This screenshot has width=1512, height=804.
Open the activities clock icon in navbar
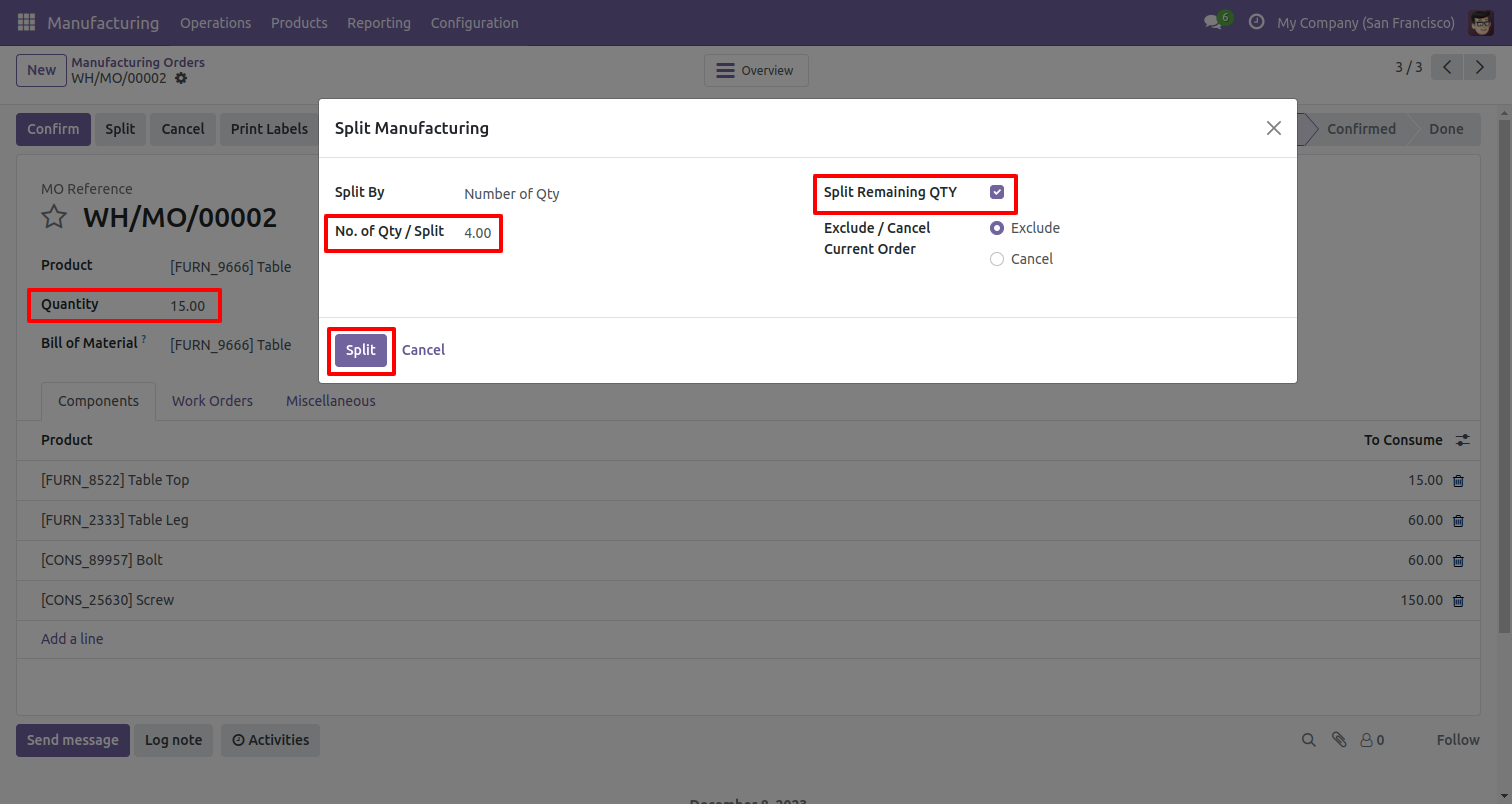click(1257, 22)
